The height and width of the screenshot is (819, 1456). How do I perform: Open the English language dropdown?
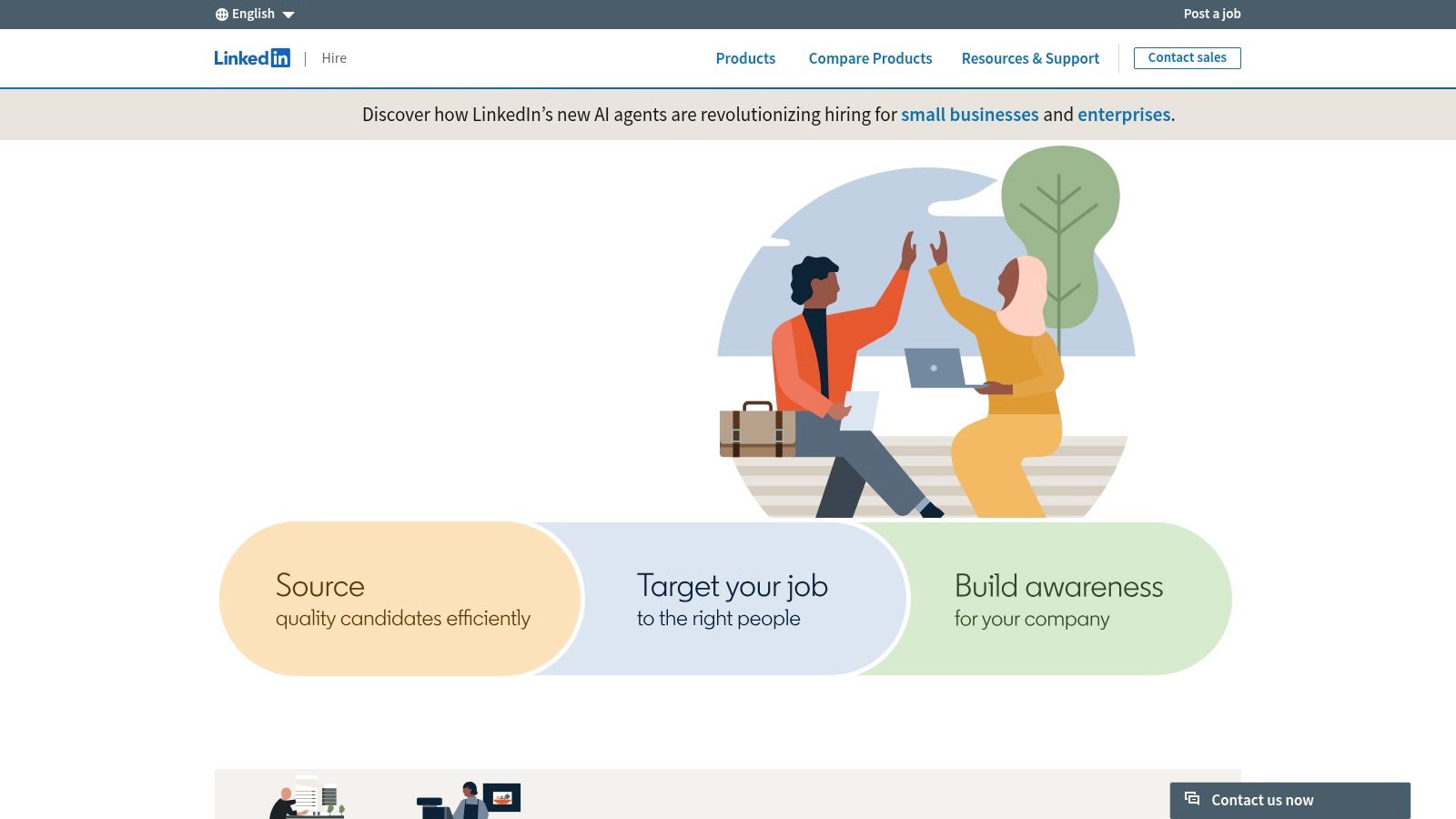253,13
